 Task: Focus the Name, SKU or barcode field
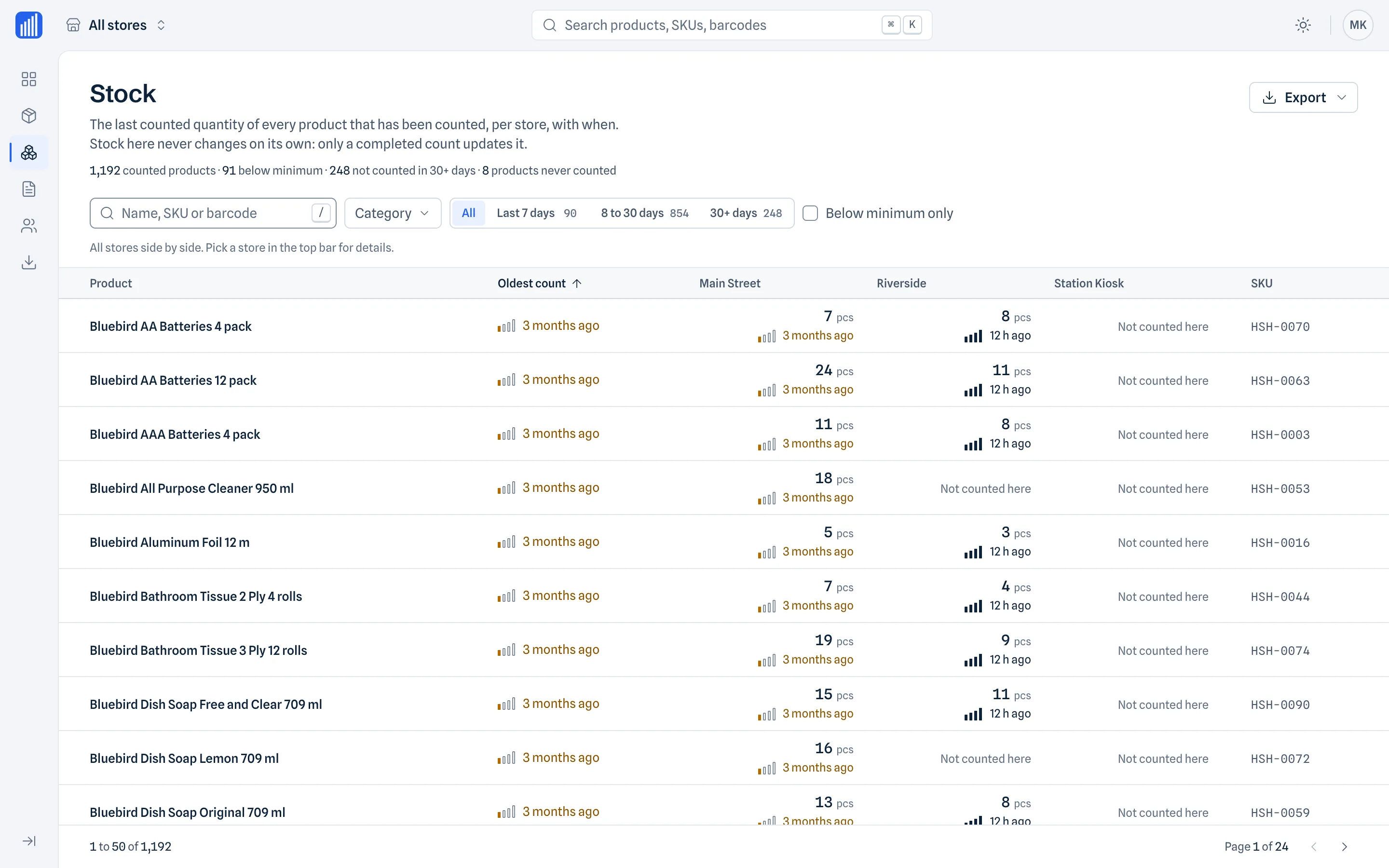pyautogui.click(x=213, y=213)
